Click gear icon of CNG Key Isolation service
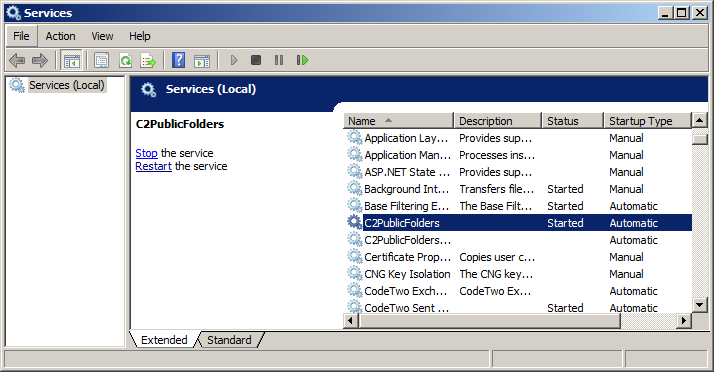The height and width of the screenshot is (372, 714). [354, 274]
